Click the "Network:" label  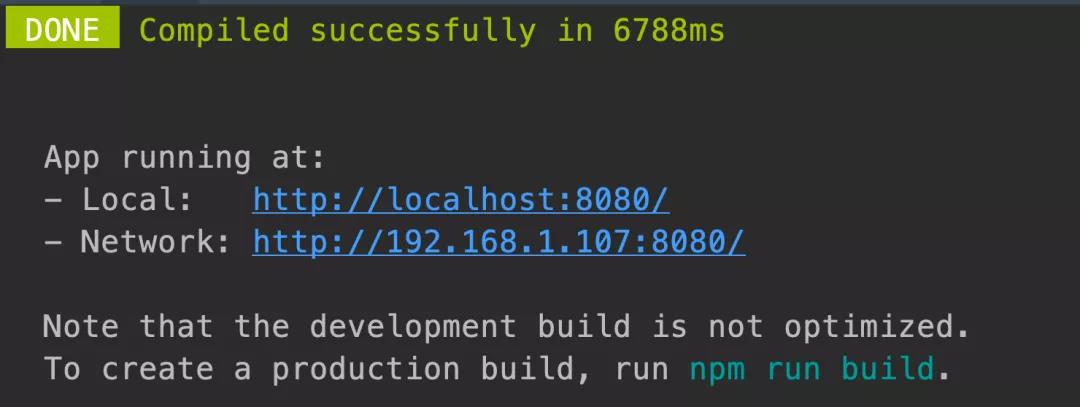[155, 242]
